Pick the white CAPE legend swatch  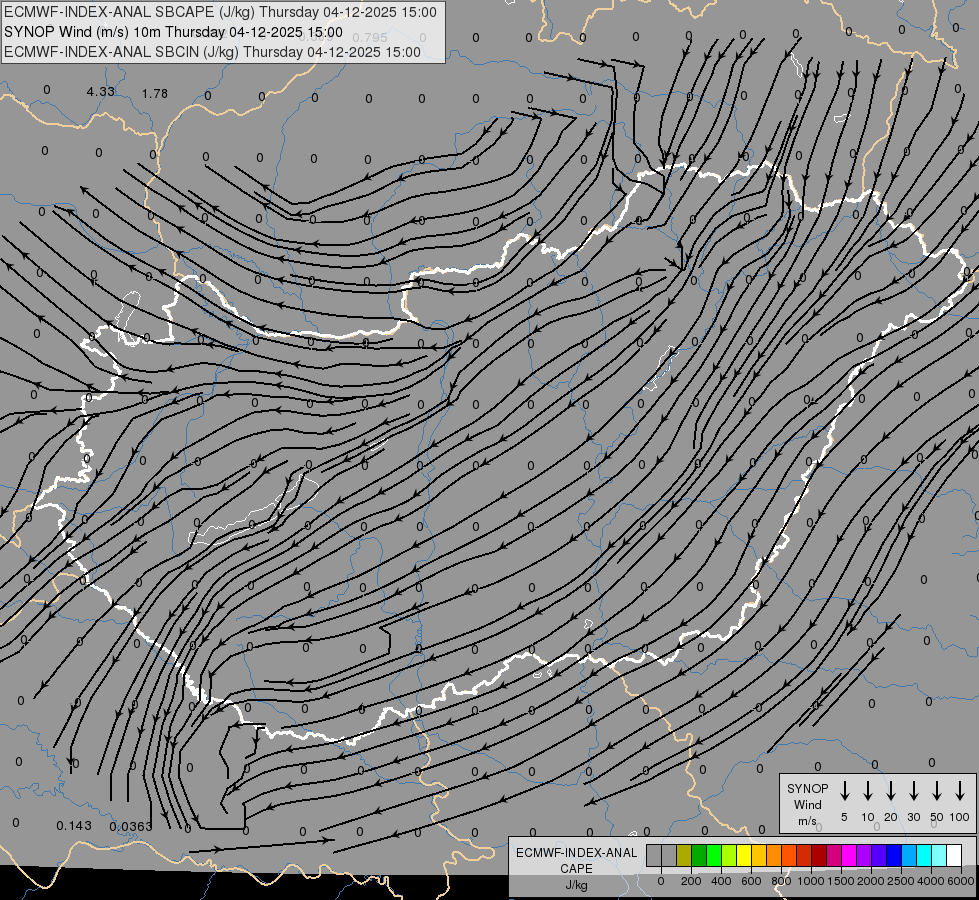[955, 855]
